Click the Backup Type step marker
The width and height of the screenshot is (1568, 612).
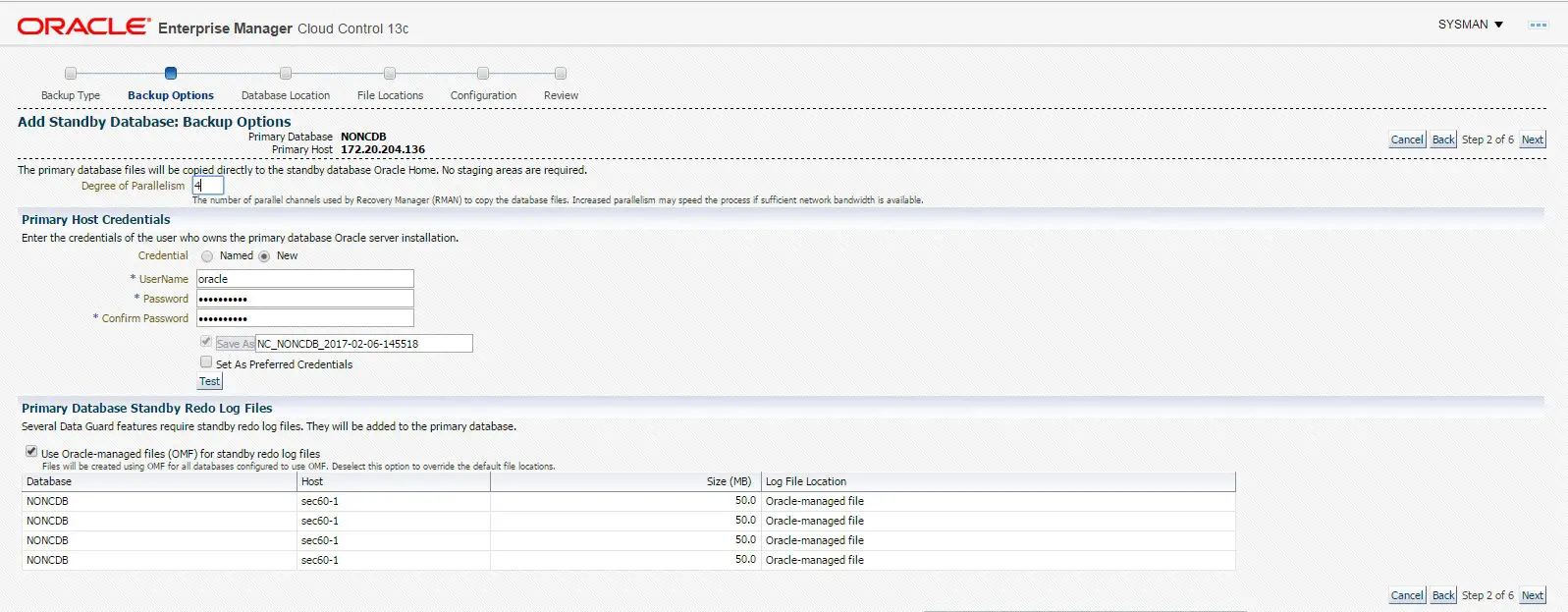pyautogui.click(x=71, y=73)
